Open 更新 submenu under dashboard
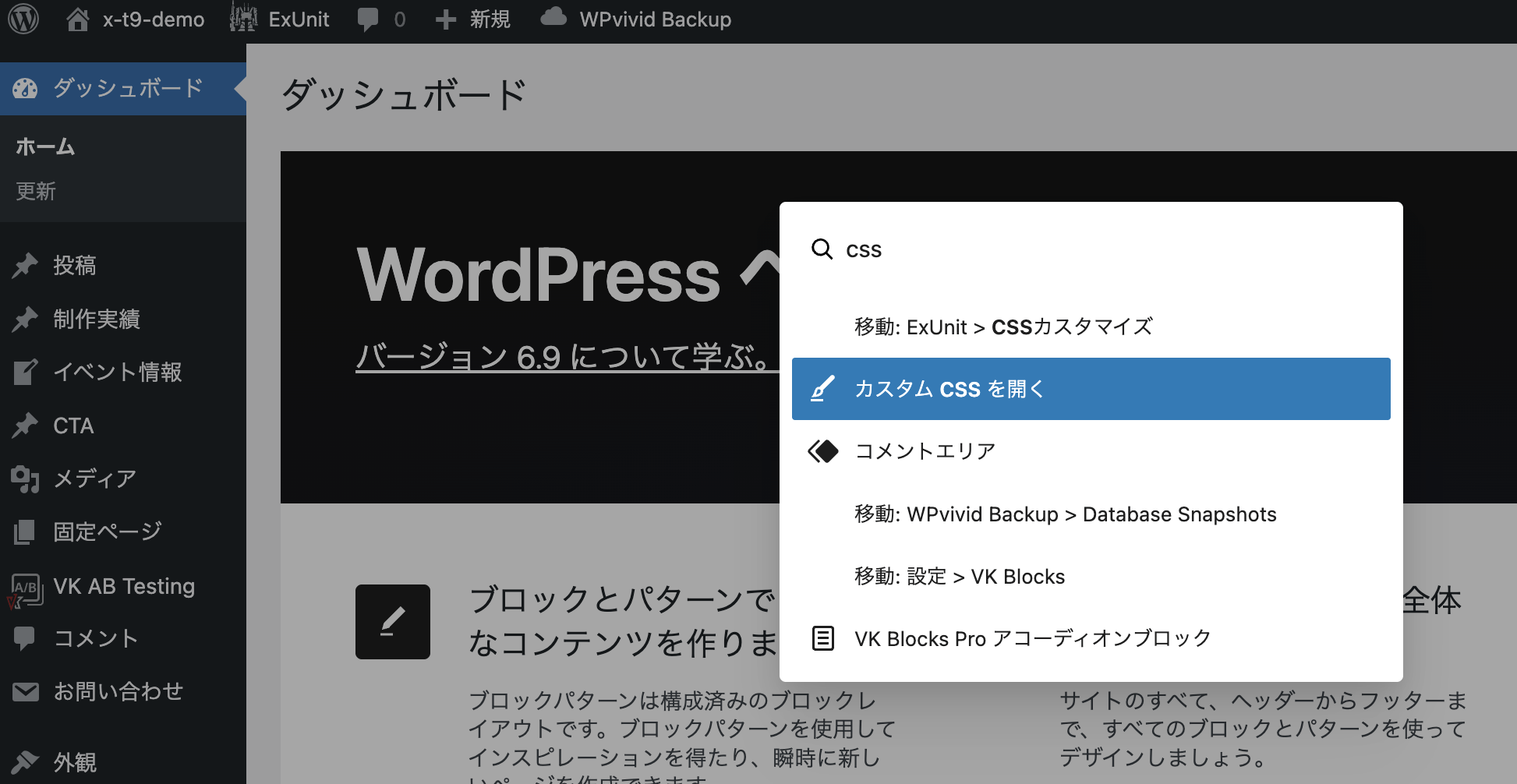This screenshot has height=784, width=1517. (x=36, y=192)
